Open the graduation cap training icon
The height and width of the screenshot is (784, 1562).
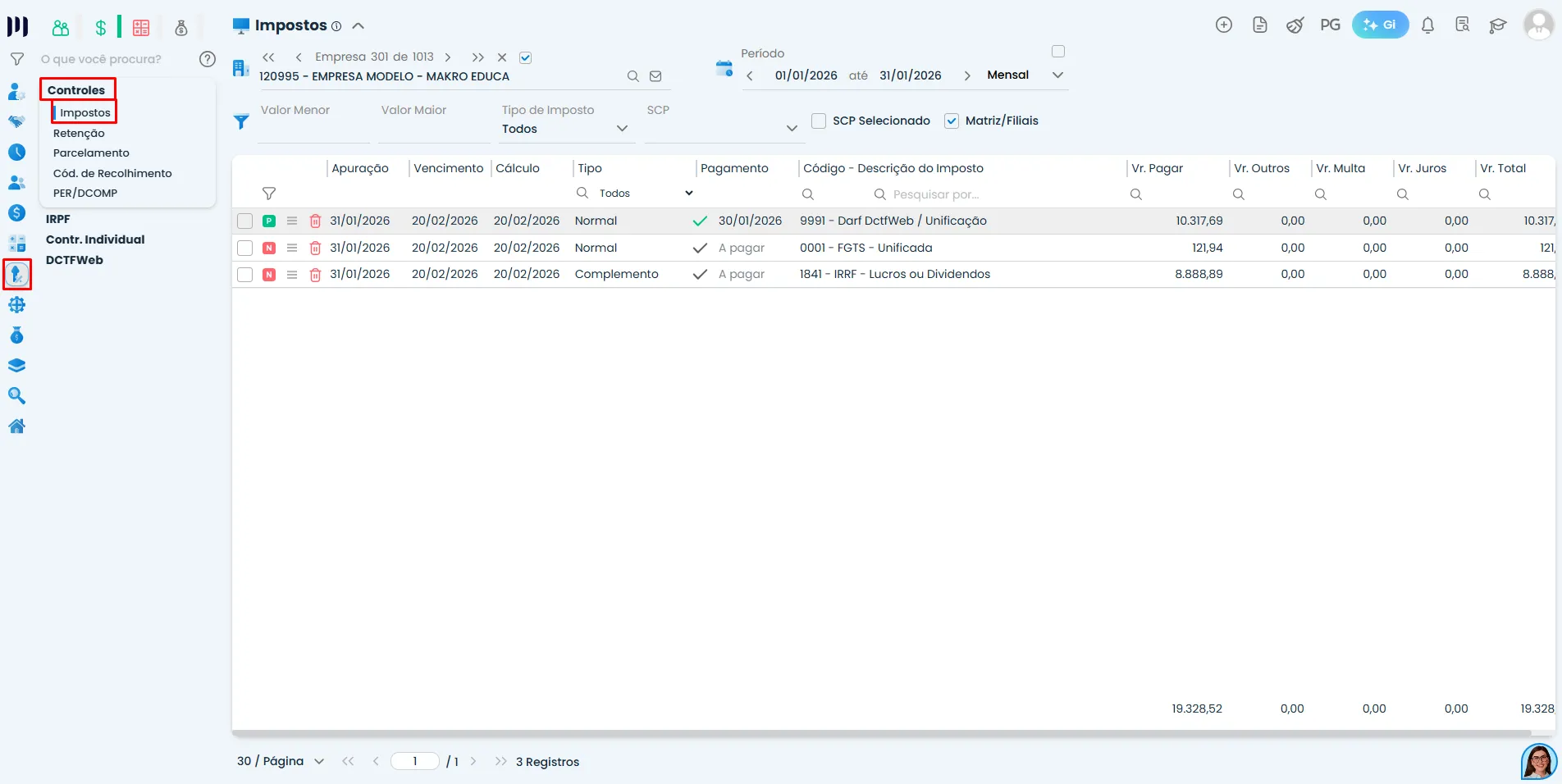coord(1497,25)
